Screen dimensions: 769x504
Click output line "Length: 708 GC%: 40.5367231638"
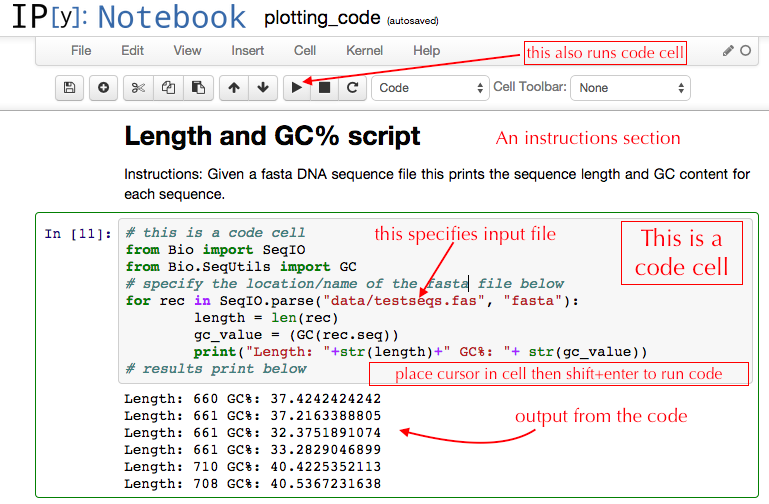pos(253,484)
